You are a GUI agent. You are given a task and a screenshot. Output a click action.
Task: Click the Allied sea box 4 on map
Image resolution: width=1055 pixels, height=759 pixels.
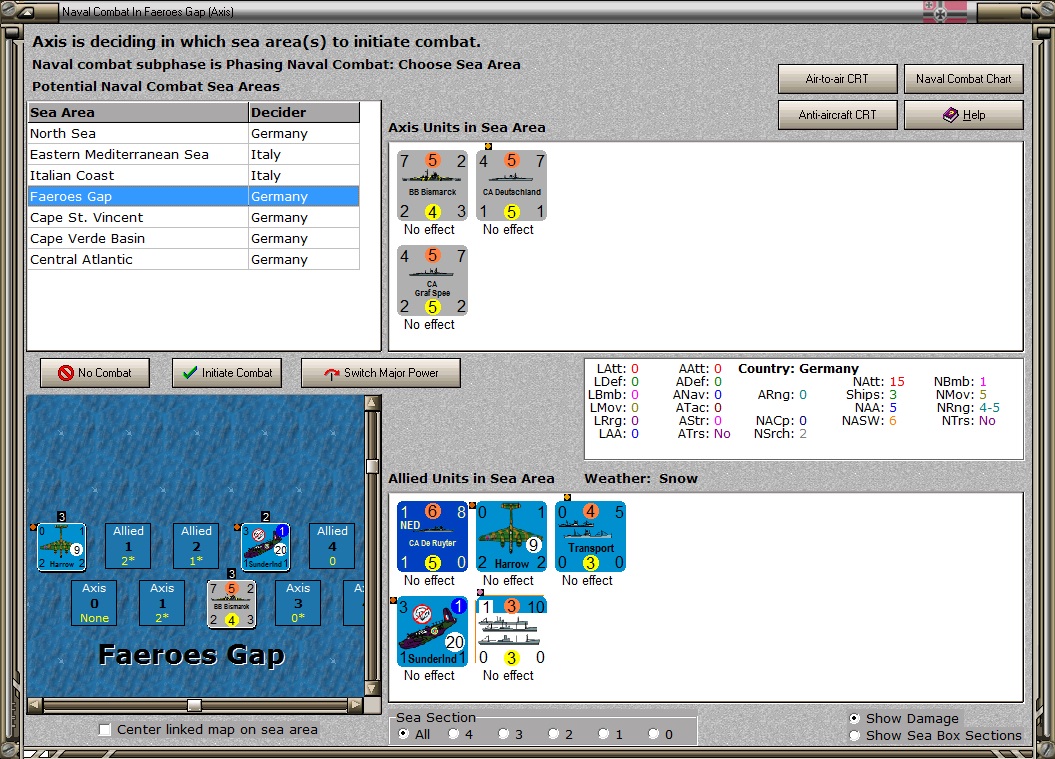coord(332,546)
